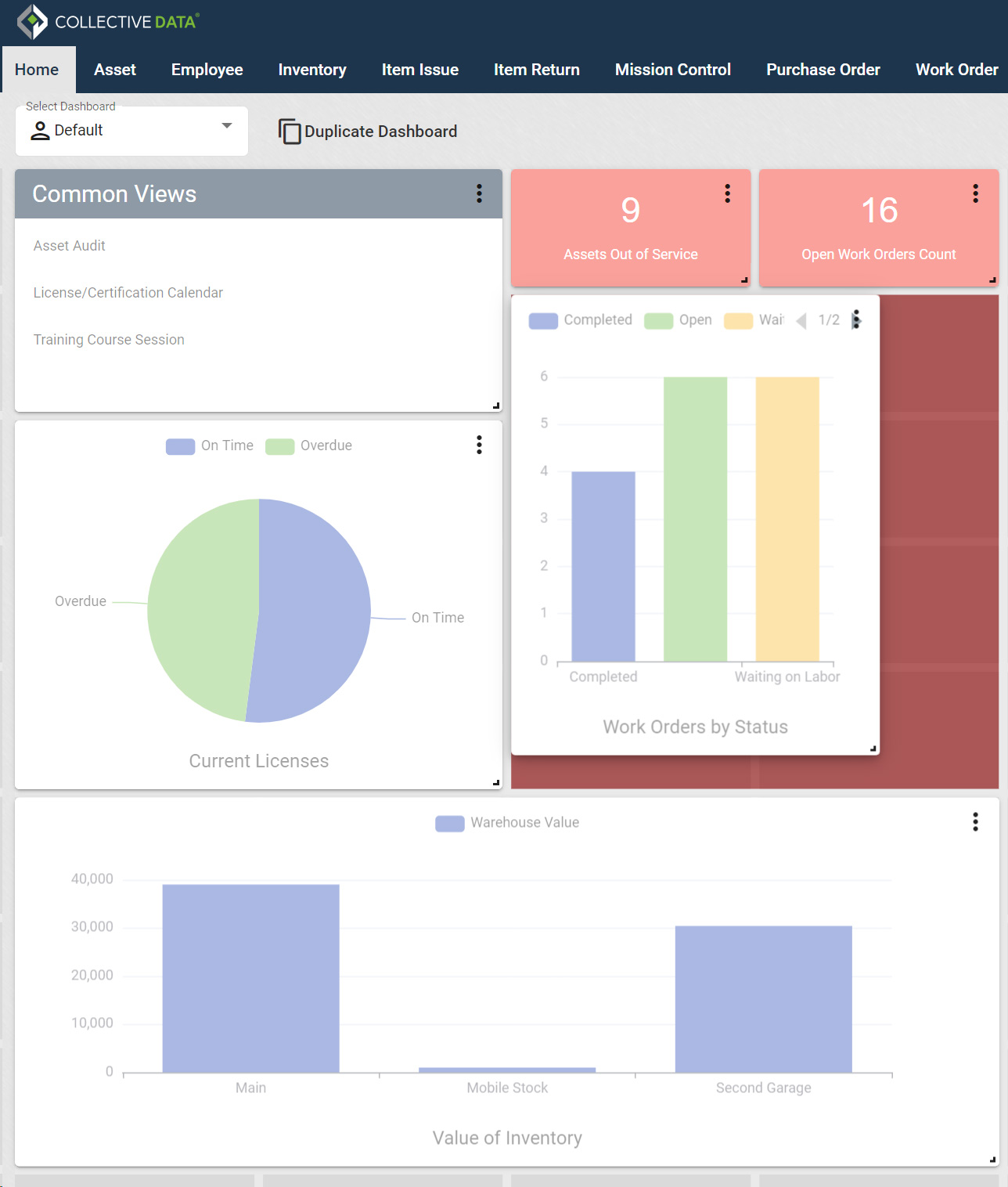Screen dimensions: 1008x1187
Task: Open the Current Licenses chart options menu
Action: 479,445
